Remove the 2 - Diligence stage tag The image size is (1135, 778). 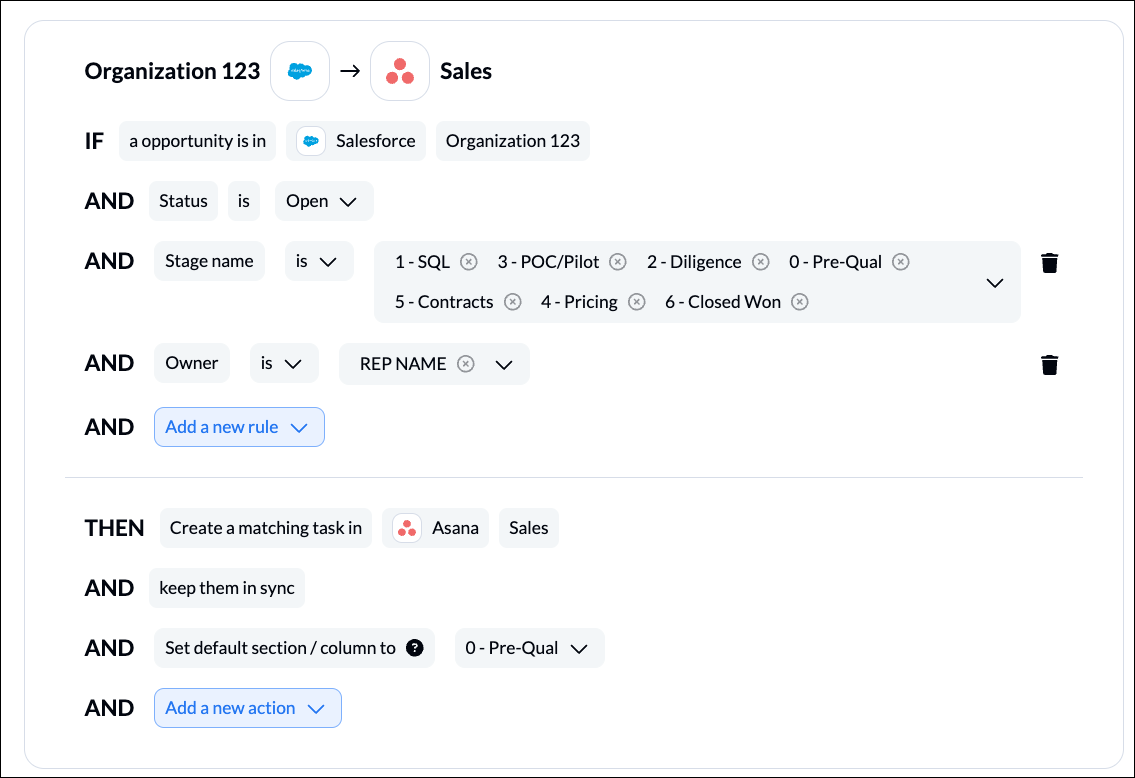[x=760, y=262]
